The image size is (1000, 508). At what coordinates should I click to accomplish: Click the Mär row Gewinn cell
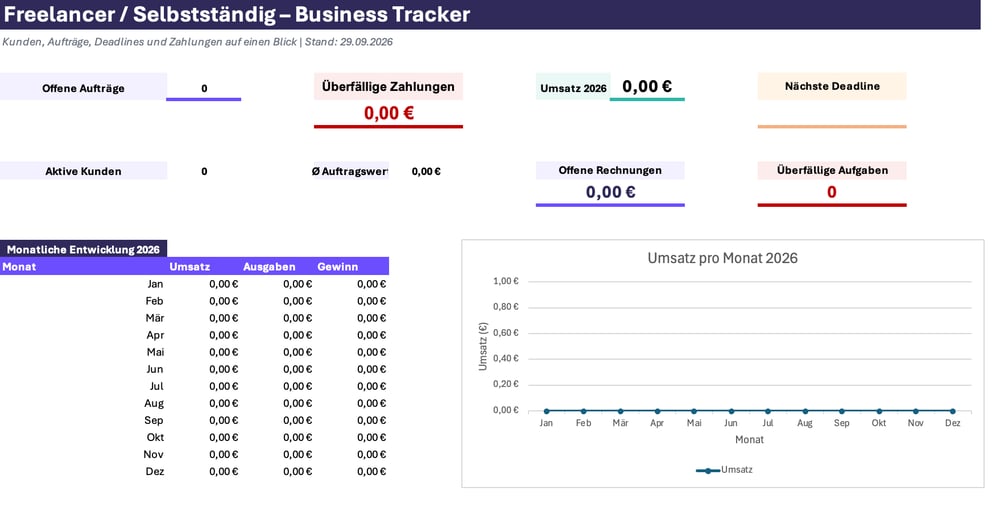(352, 317)
